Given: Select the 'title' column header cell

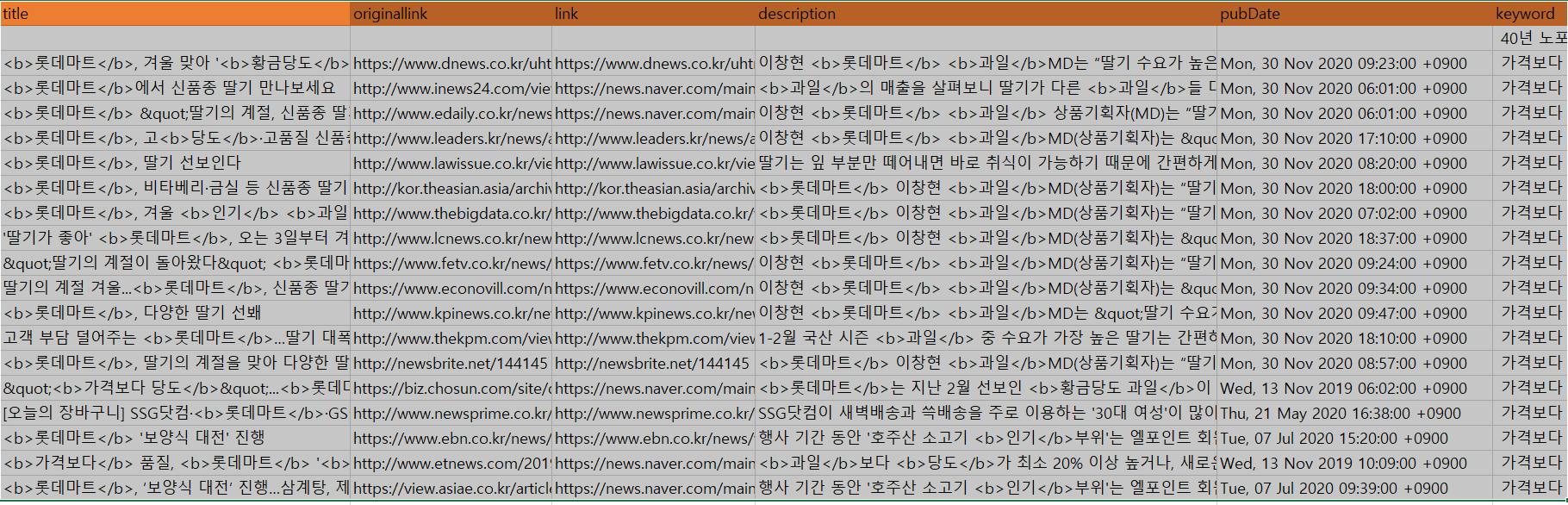Looking at the screenshot, I should [x=175, y=14].
